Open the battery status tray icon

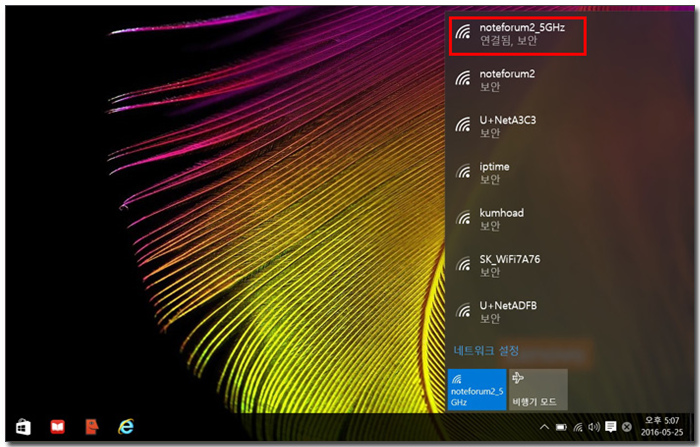(561, 427)
